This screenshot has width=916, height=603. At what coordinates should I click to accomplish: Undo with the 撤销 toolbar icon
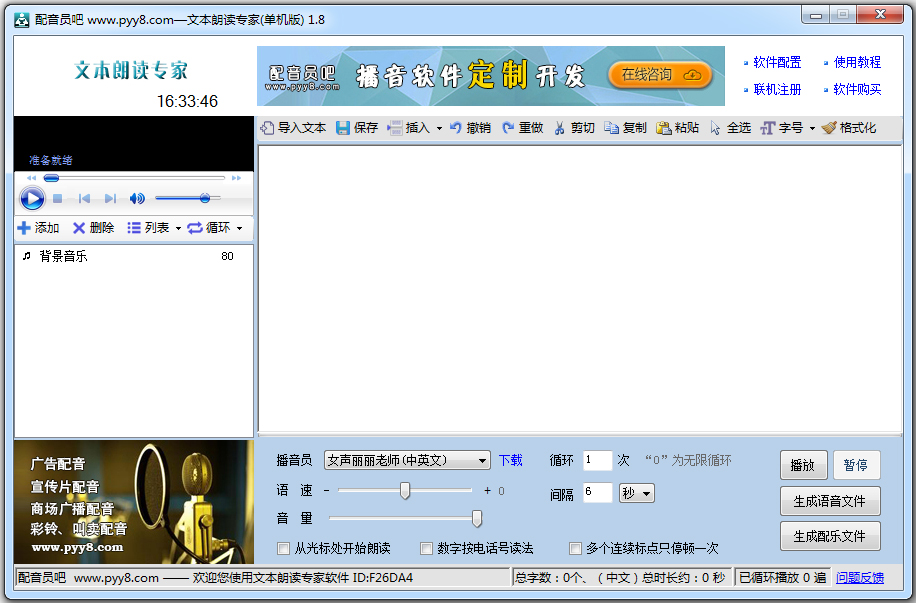coord(456,128)
